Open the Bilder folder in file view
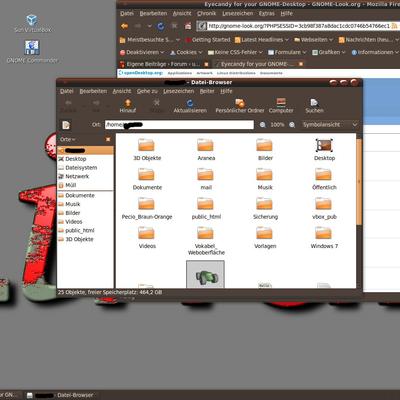 pos(265,150)
